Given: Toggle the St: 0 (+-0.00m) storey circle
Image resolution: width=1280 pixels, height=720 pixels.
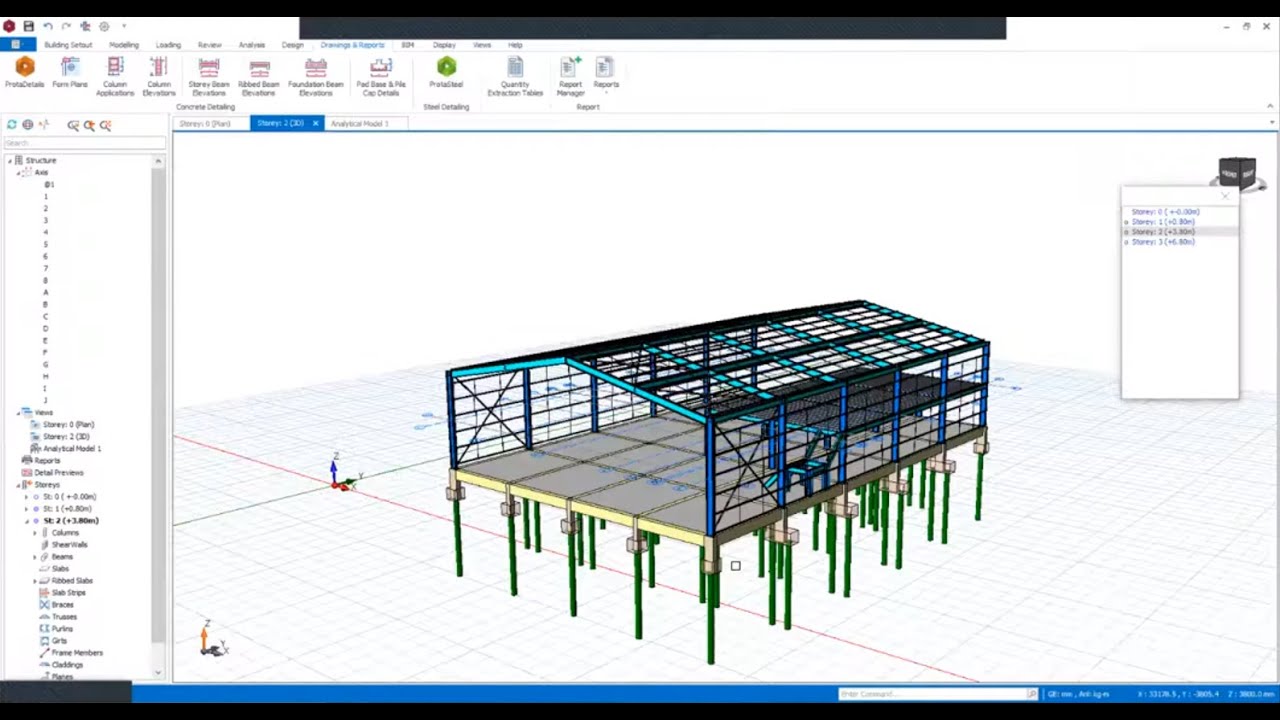Looking at the screenshot, I should pyautogui.click(x=37, y=497).
